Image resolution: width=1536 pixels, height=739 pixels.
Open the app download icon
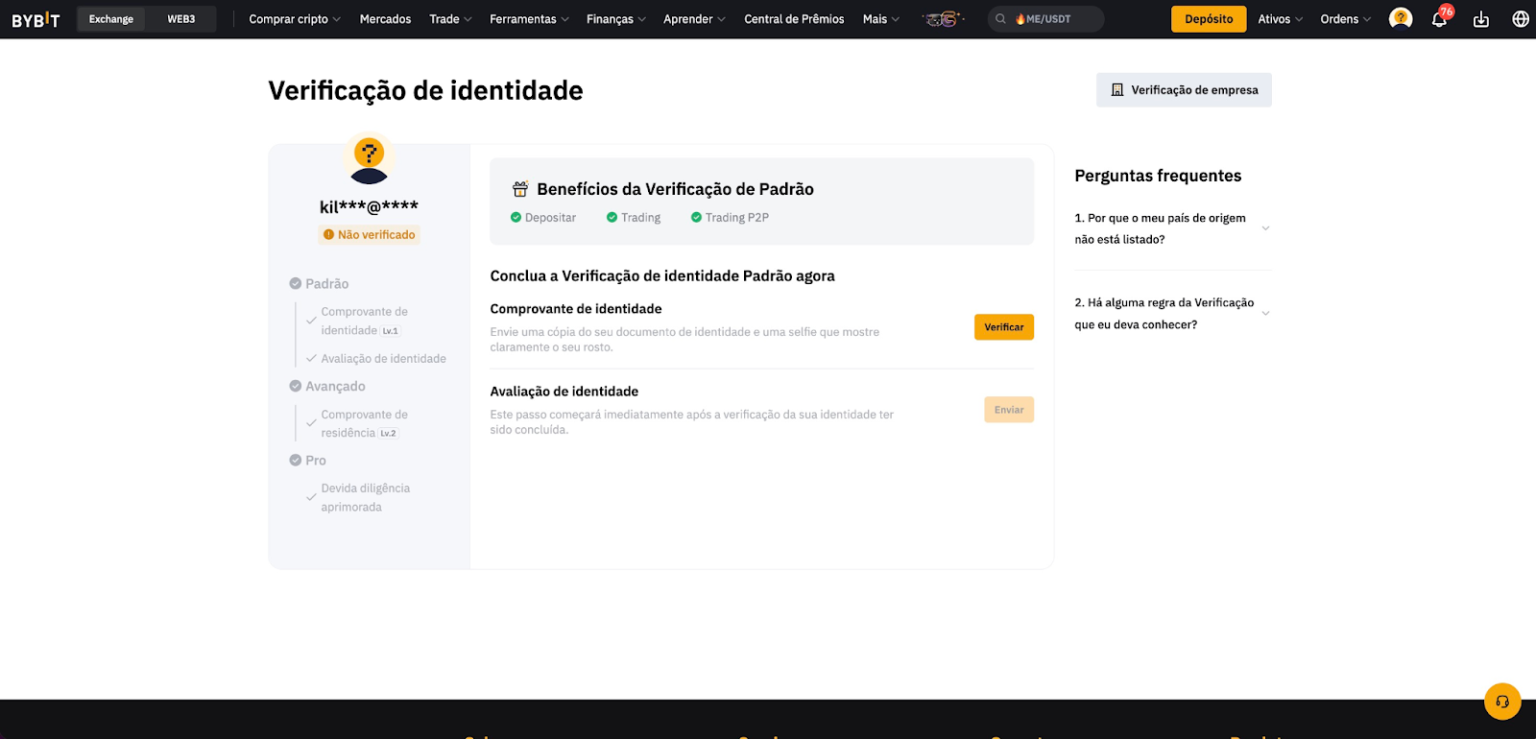[1480, 18]
